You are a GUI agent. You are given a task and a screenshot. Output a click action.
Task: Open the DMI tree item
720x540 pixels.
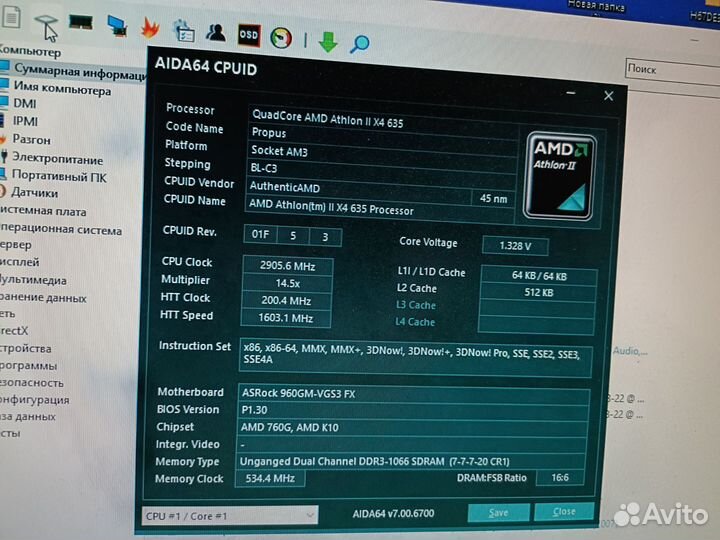pyautogui.click(x=24, y=103)
